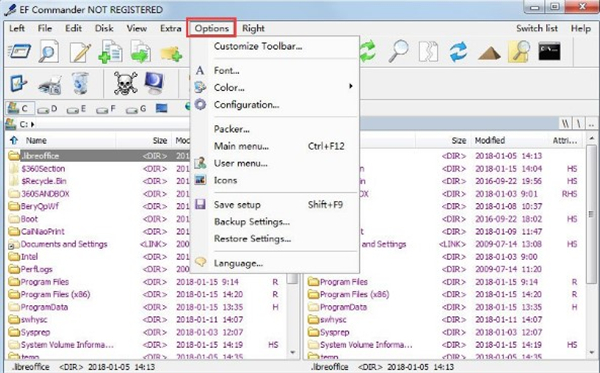Viewport: 600px width, 373px height.
Task: Click the Name column header
Action: click(36, 140)
